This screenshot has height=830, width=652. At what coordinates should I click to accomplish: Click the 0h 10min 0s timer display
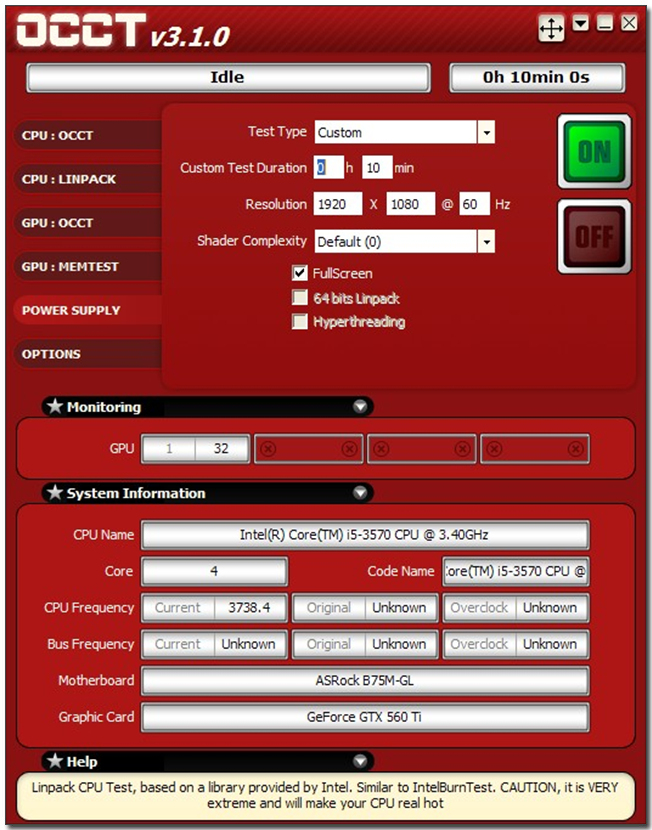tap(537, 77)
